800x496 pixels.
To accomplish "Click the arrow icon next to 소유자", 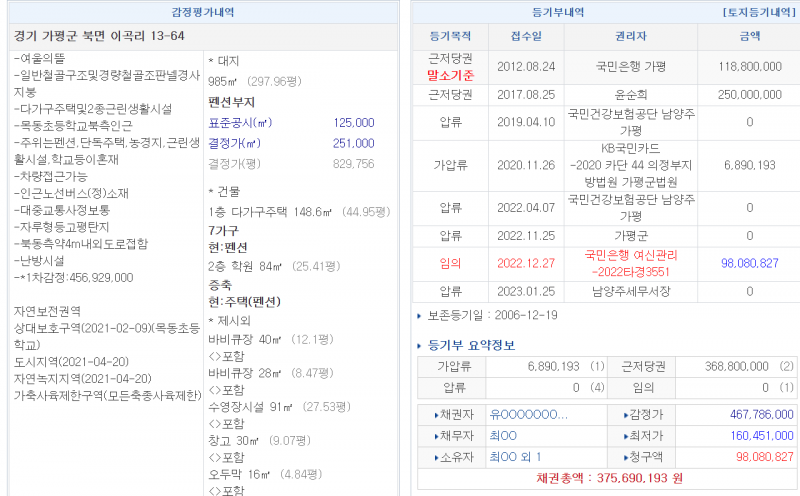I will (x=436, y=457).
